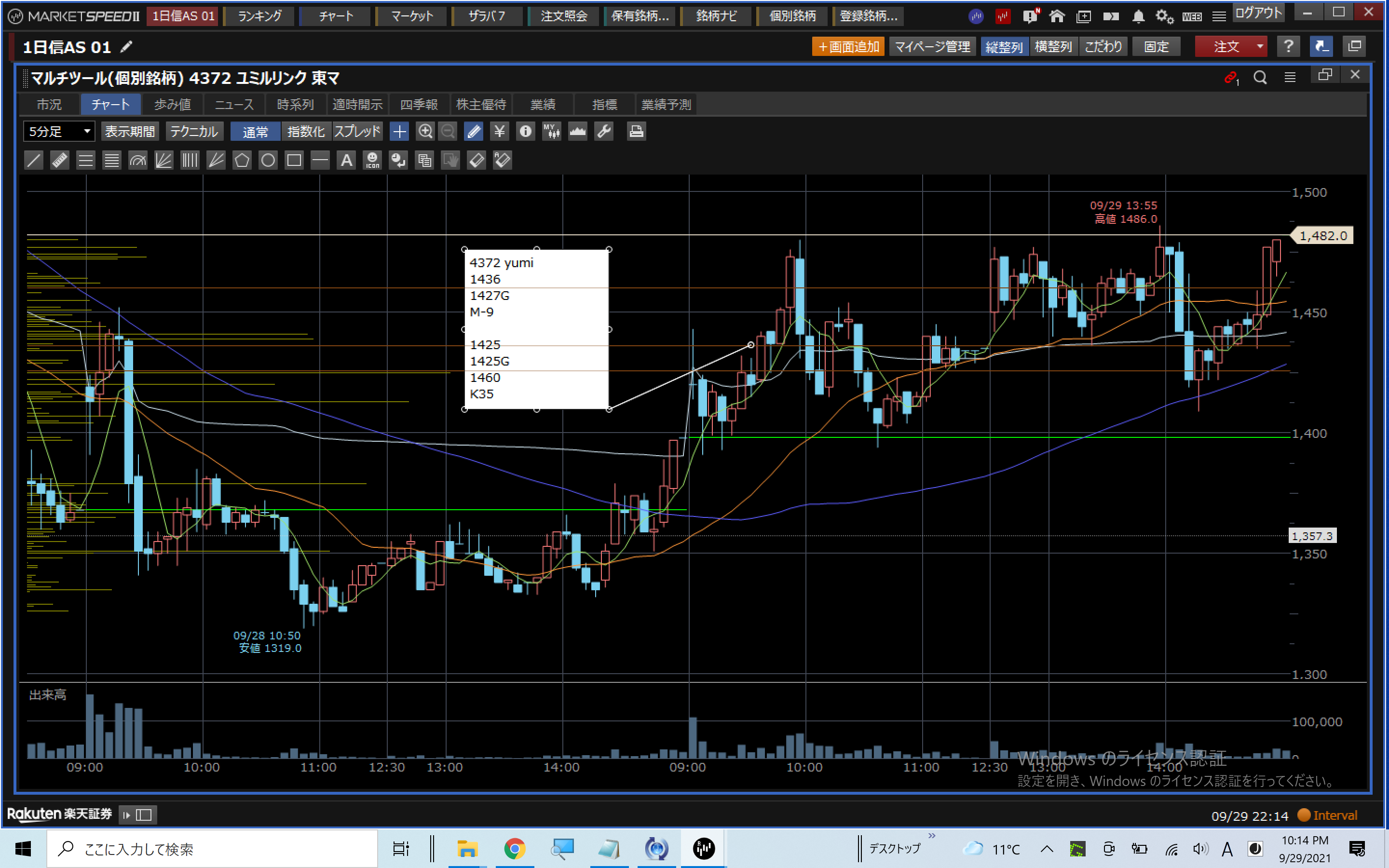The width and height of the screenshot is (1389, 868).
Task: Open chart settings wrench icon
Action: pyautogui.click(x=604, y=132)
